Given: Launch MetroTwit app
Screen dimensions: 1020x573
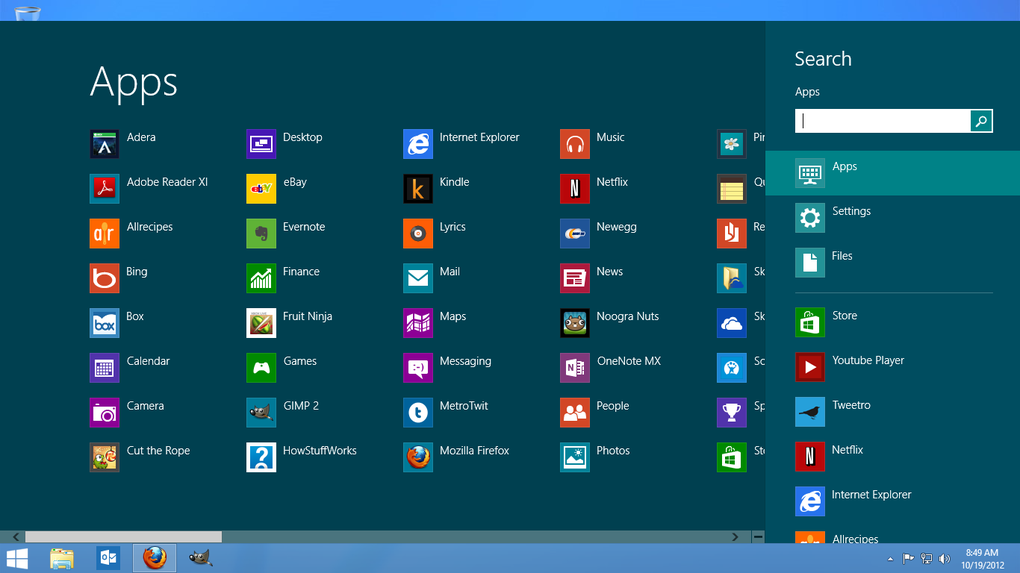Looking at the screenshot, I should pos(418,413).
